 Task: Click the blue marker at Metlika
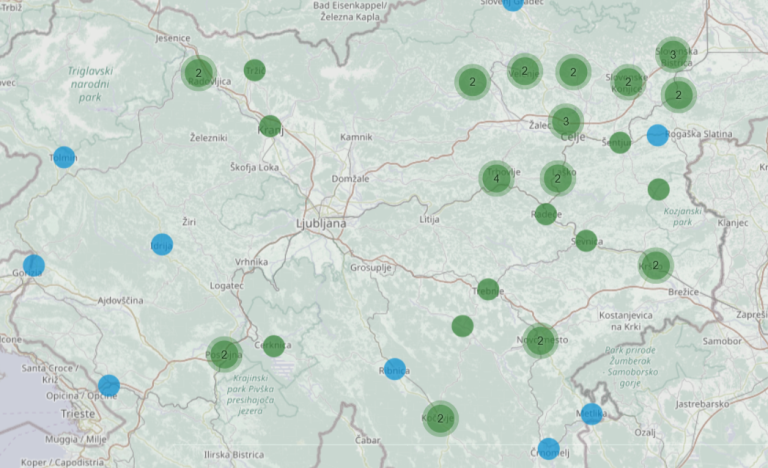tap(592, 413)
